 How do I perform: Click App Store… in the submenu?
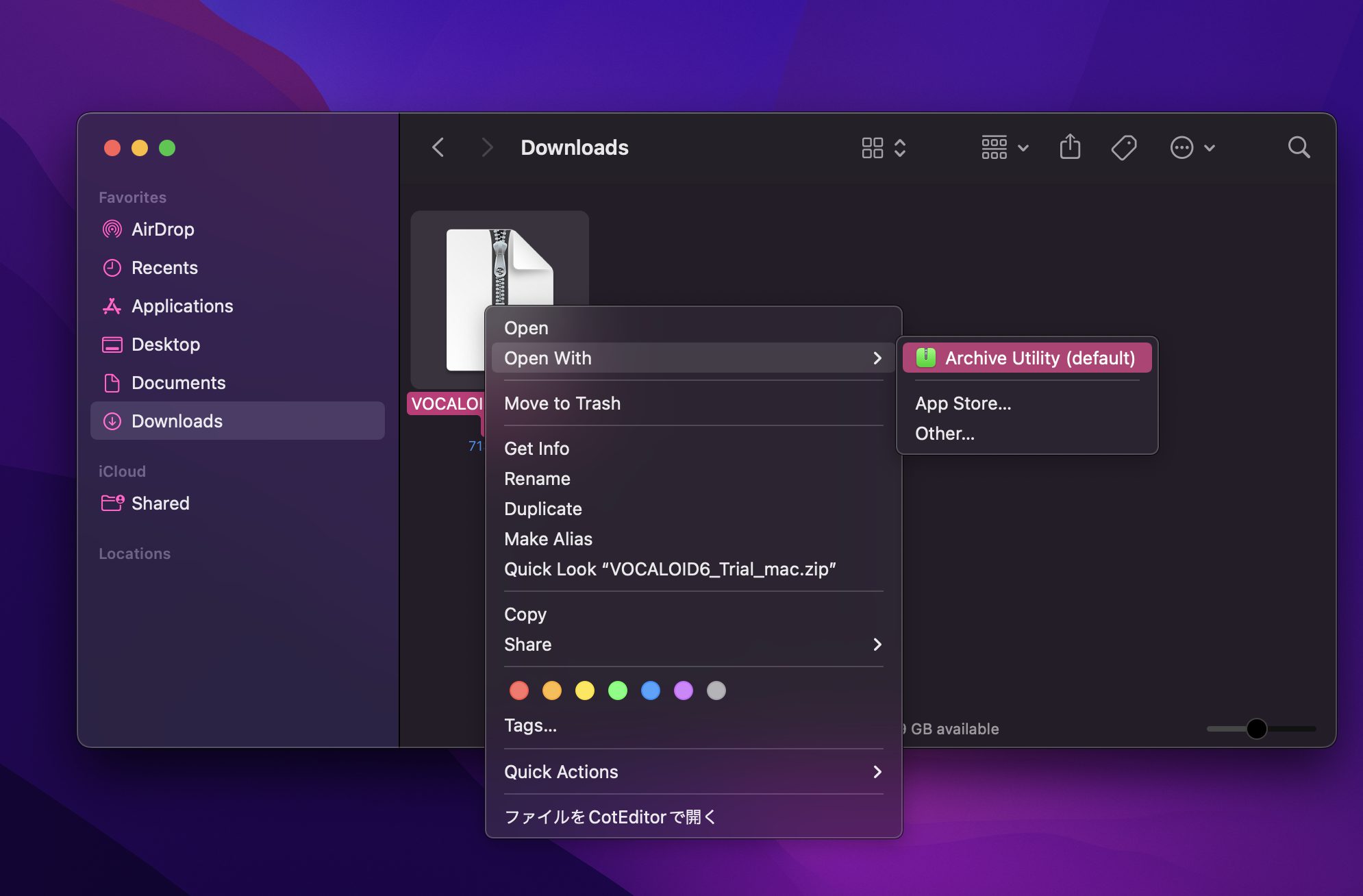pos(963,403)
